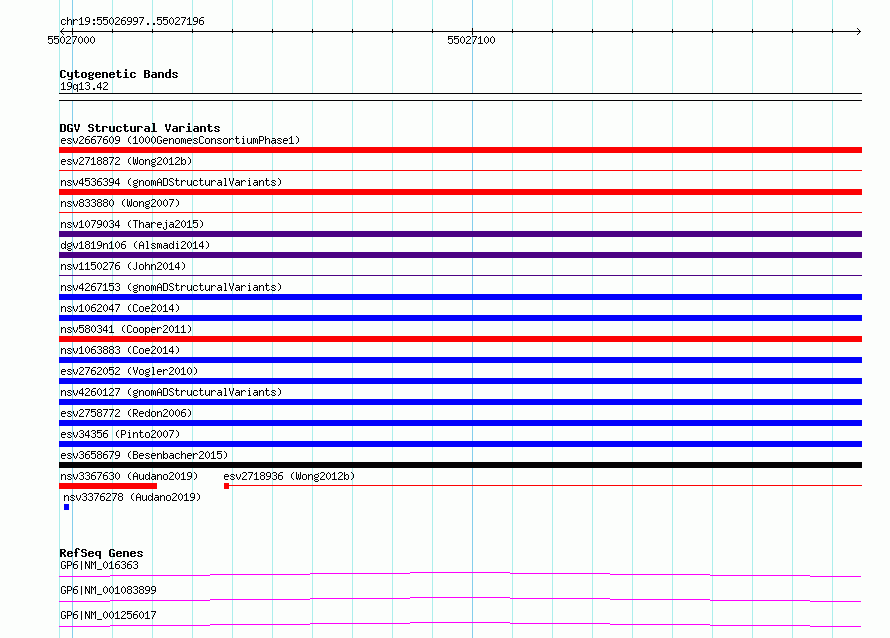Open esv3658679 (Besenbacher2015) variant label
This screenshot has height=638, width=890.
click(x=144, y=455)
